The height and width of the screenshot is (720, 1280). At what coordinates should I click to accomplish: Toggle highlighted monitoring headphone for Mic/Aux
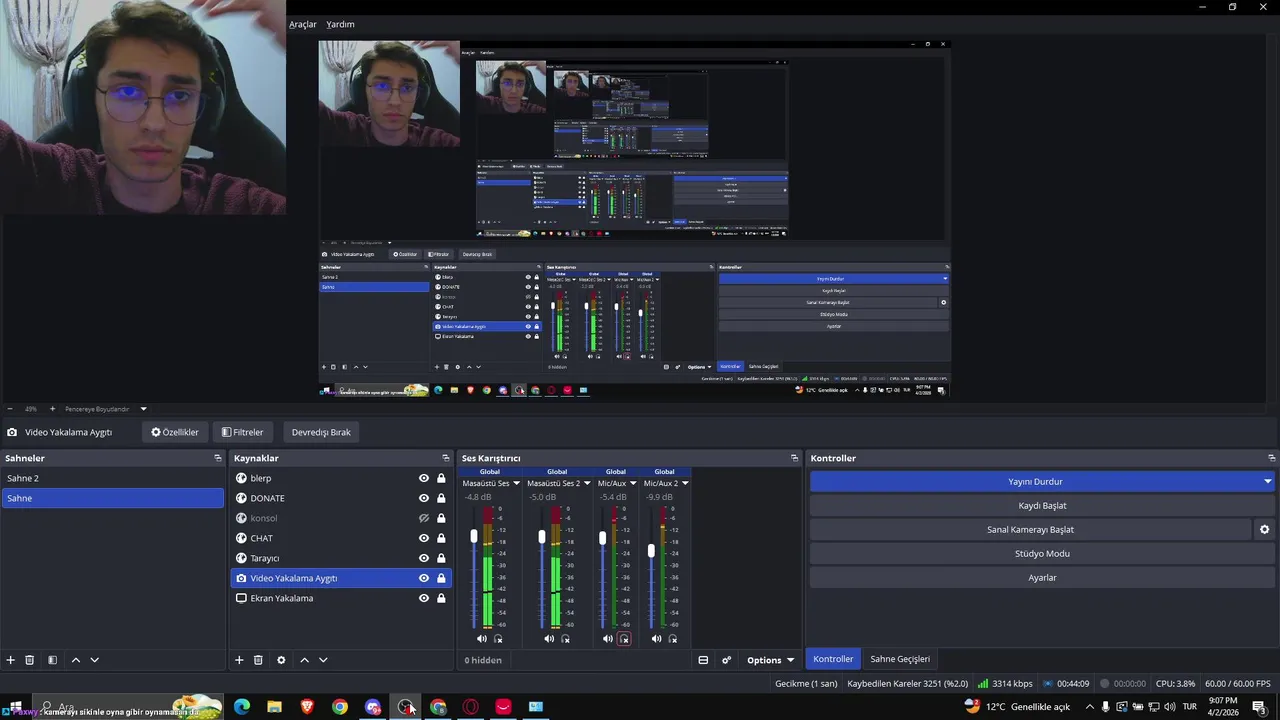[624, 639]
